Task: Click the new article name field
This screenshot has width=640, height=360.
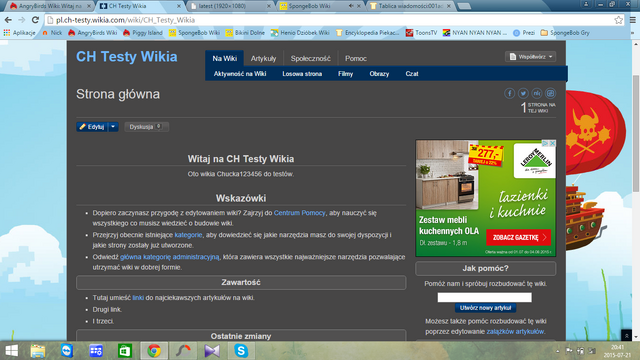Action: point(484,298)
